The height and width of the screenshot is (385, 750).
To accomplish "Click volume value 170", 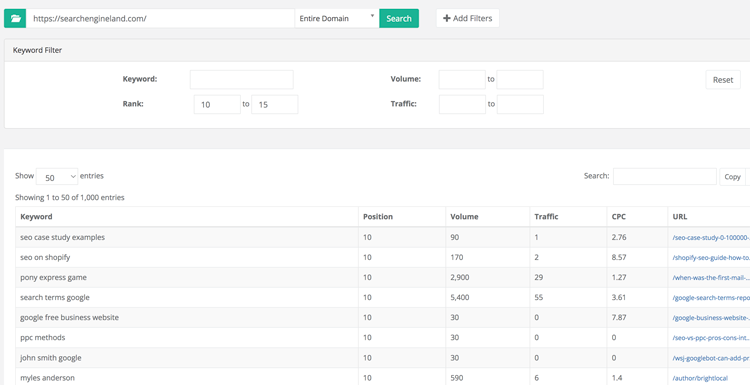I will [x=457, y=257].
